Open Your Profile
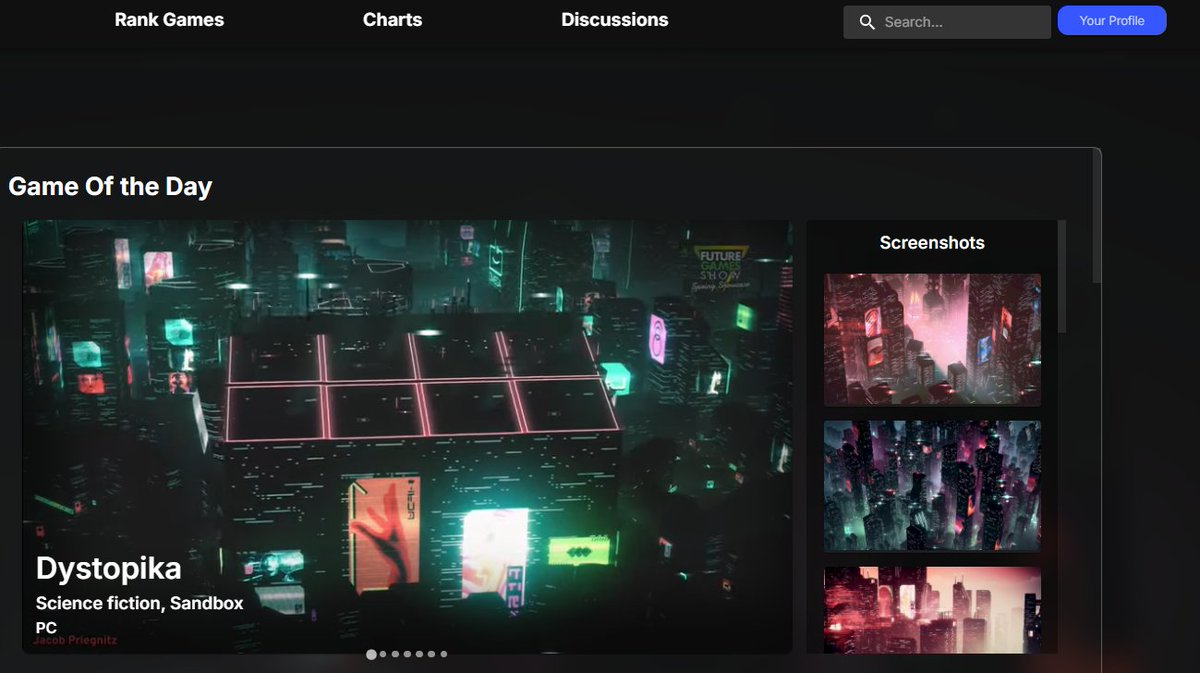This screenshot has width=1200, height=673. click(1112, 20)
